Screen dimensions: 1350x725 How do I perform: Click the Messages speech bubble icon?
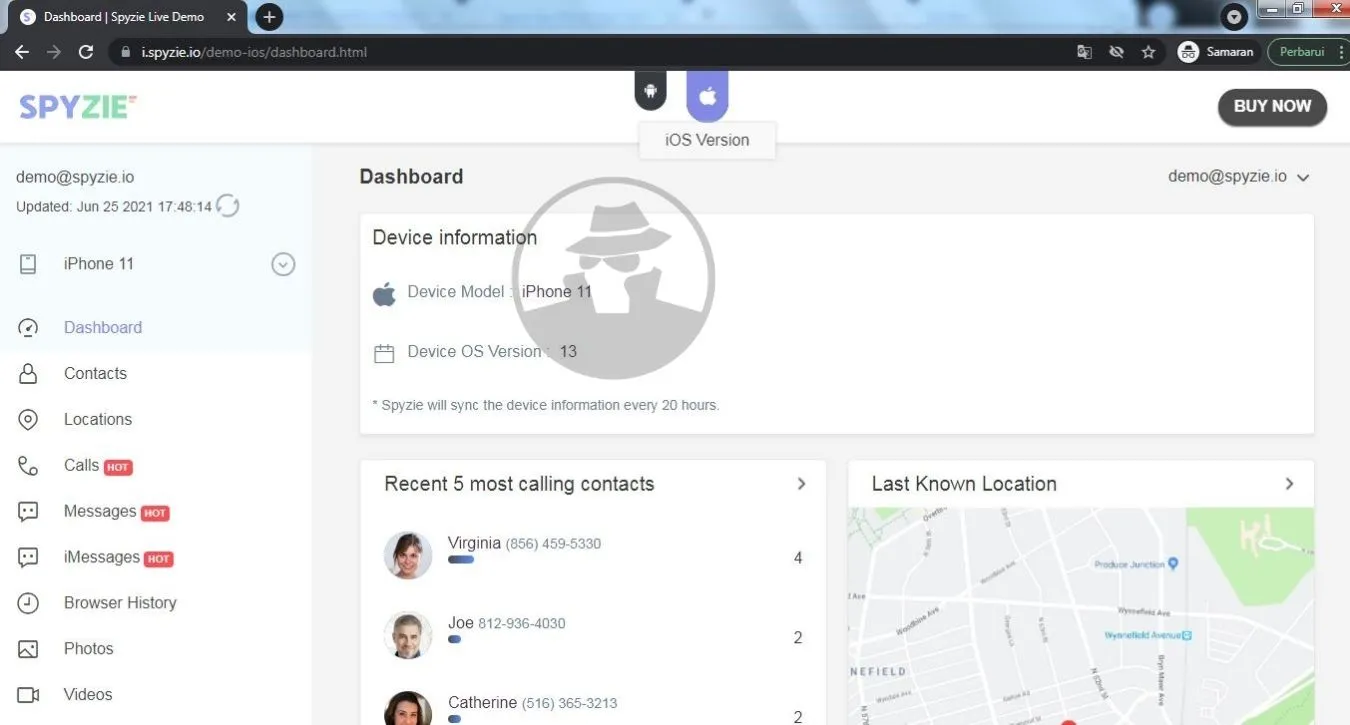28,512
